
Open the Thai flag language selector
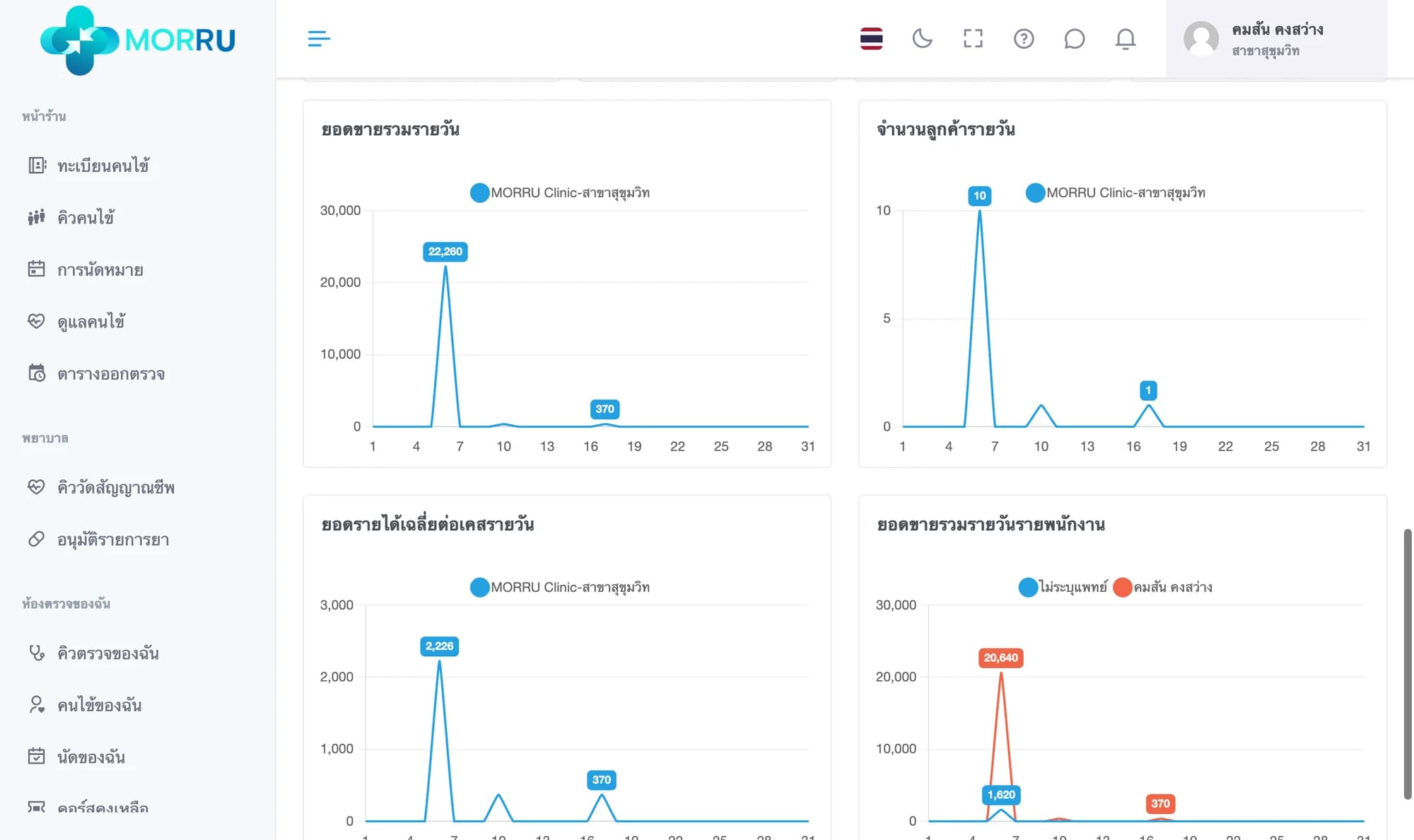[x=871, y=39]
